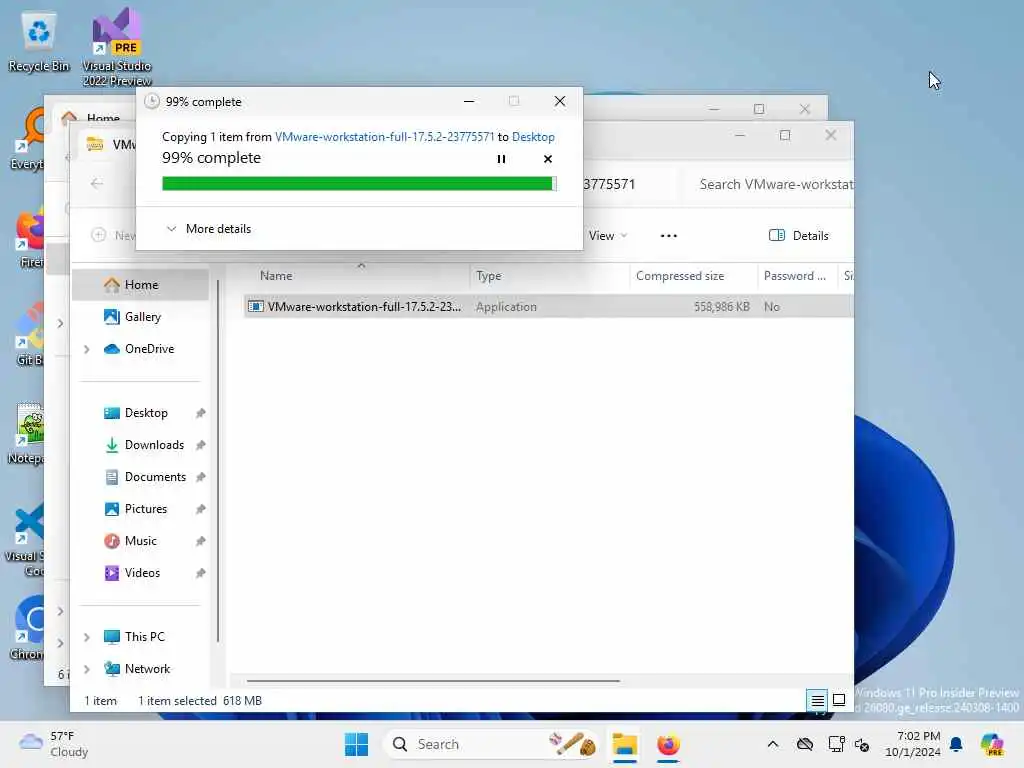Image resolution: width=1024 pixels, height=768 pixels.
Task: Expand More details in copy dialog
Action: [x=209, y=229]
